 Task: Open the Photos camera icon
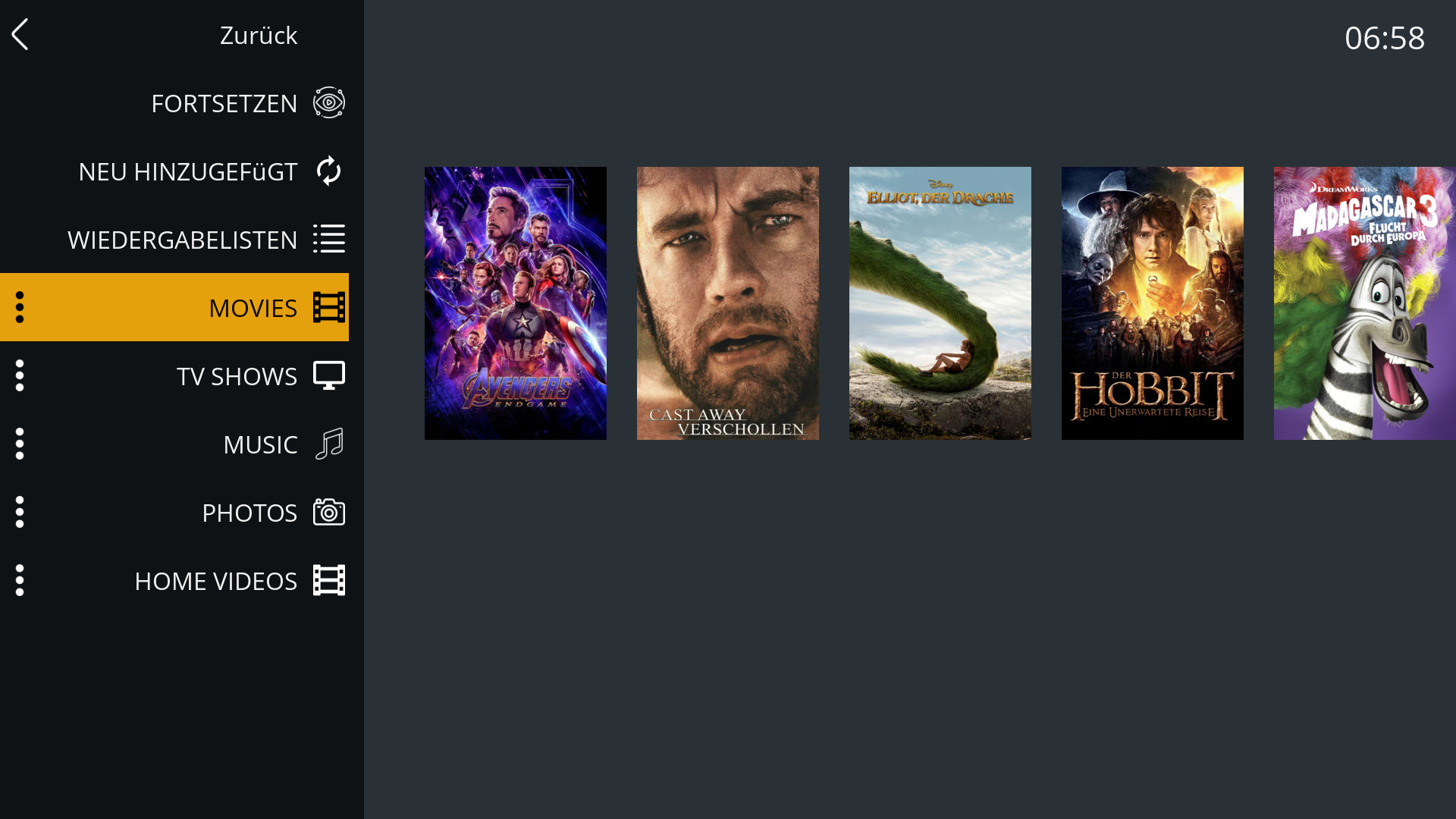point(329,512)
